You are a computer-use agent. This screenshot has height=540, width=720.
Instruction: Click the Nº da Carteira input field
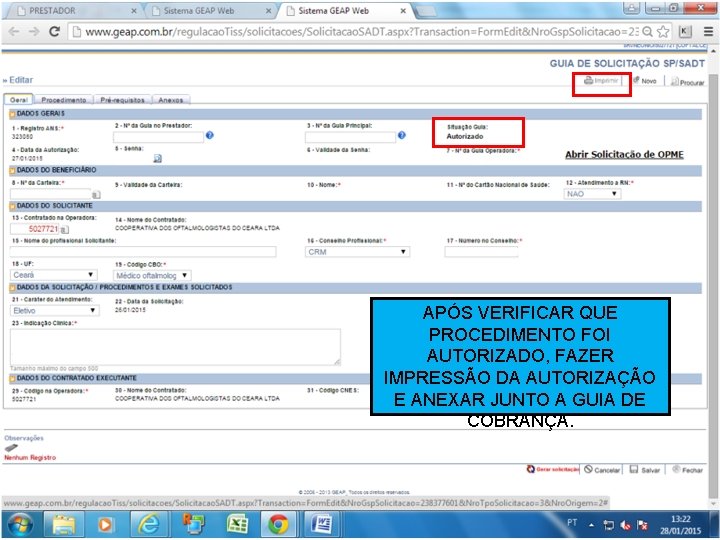[51, 194]
